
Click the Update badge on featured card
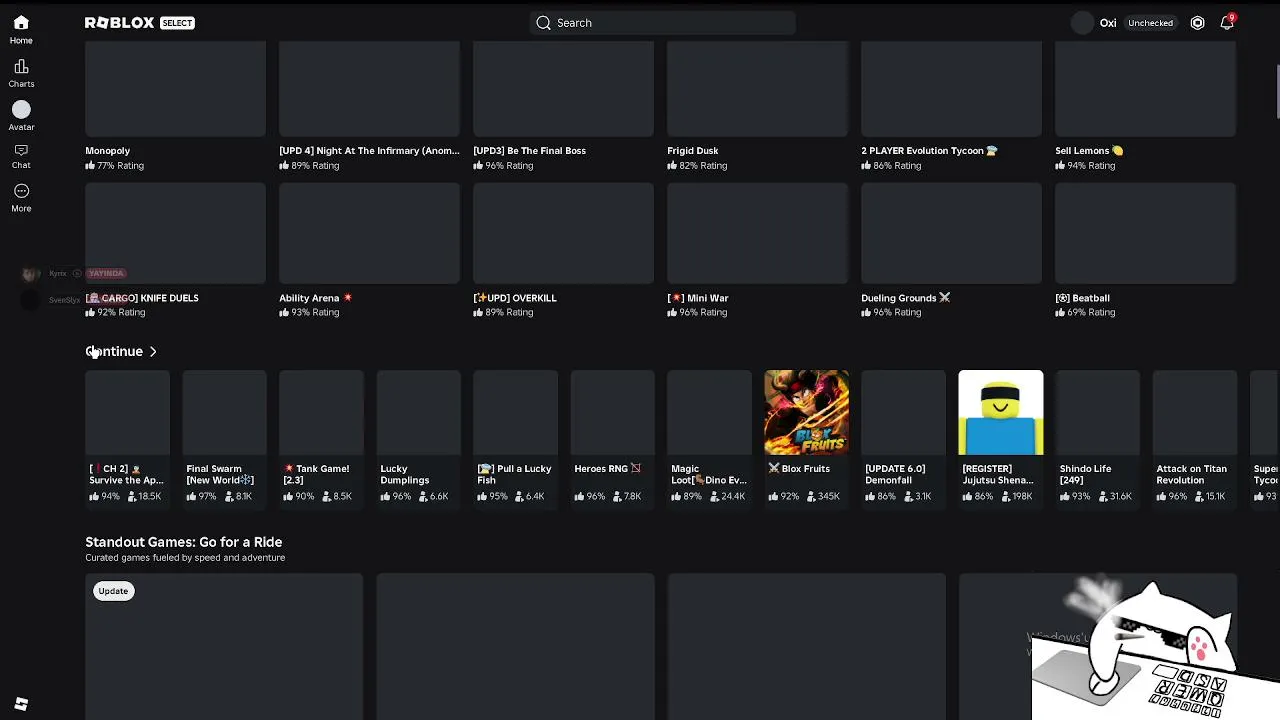[113, 591]
